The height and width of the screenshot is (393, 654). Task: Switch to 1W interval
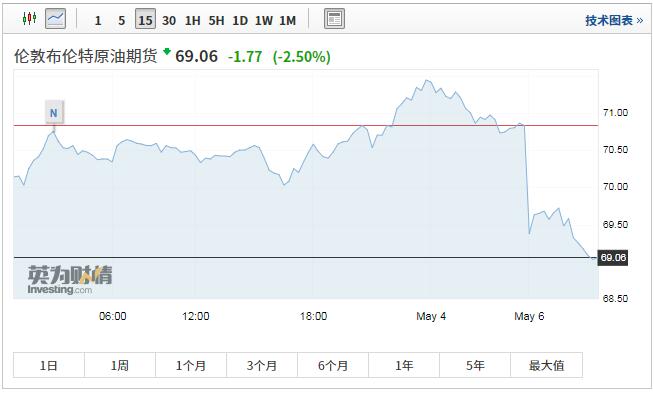click(x=264, y=20)
